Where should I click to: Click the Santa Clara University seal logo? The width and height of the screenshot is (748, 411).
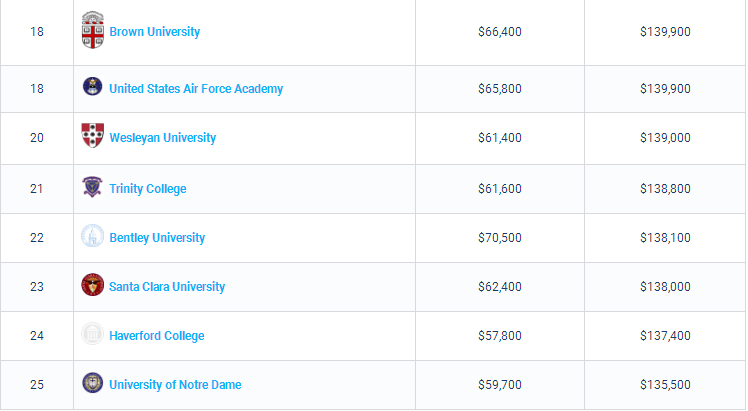click(93, 285)
